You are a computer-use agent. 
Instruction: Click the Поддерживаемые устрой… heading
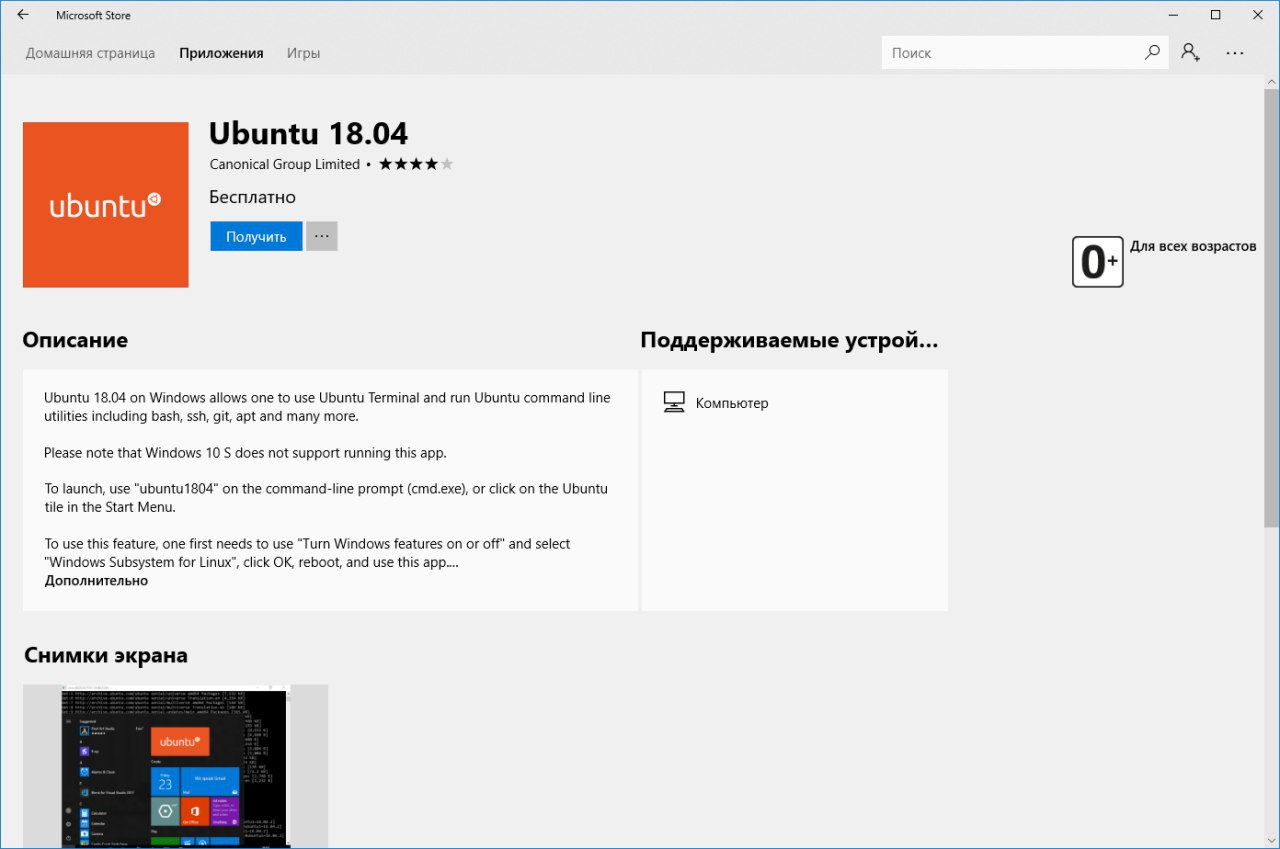pyautogui.click(x=789, y=340)
